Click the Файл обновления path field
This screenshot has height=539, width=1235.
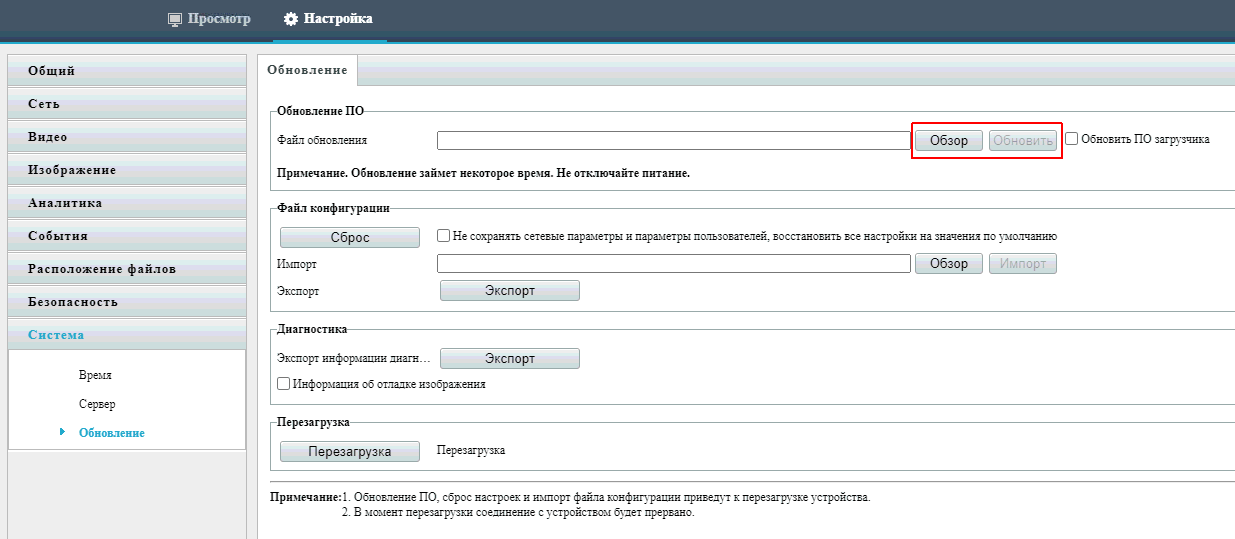tap(674, 140)
